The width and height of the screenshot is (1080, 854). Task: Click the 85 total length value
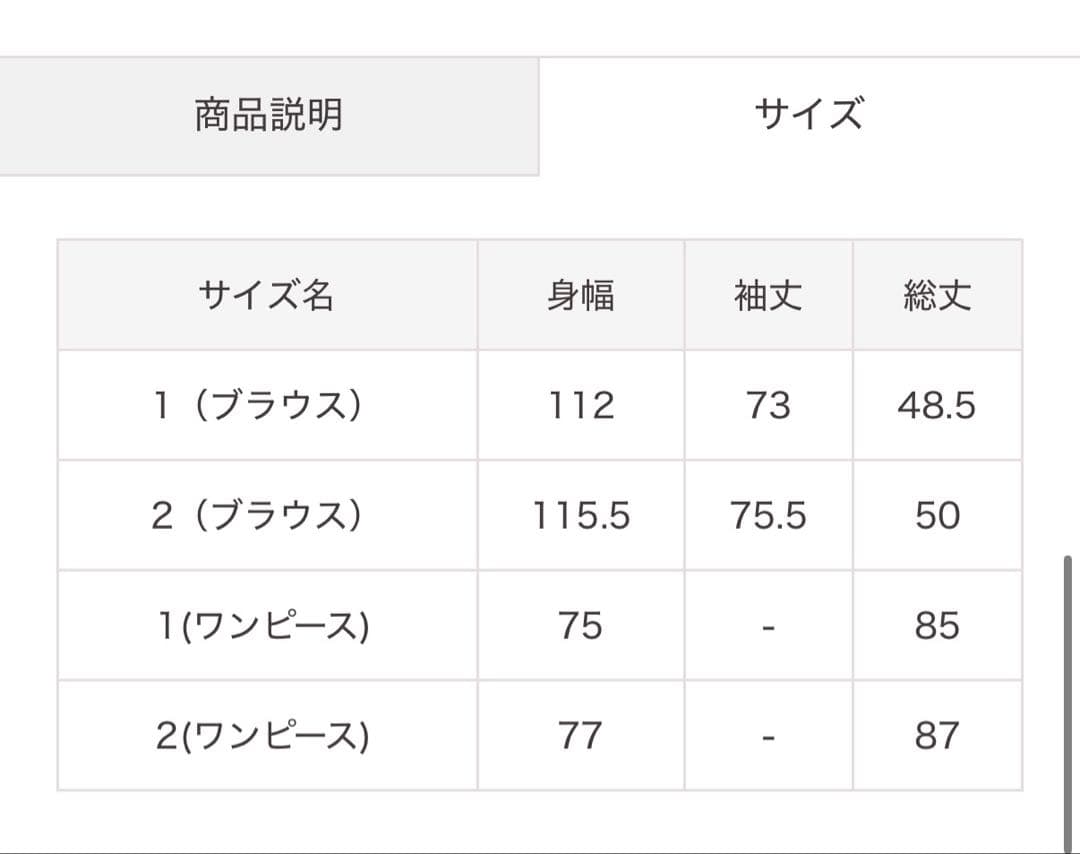pos(937,626)
